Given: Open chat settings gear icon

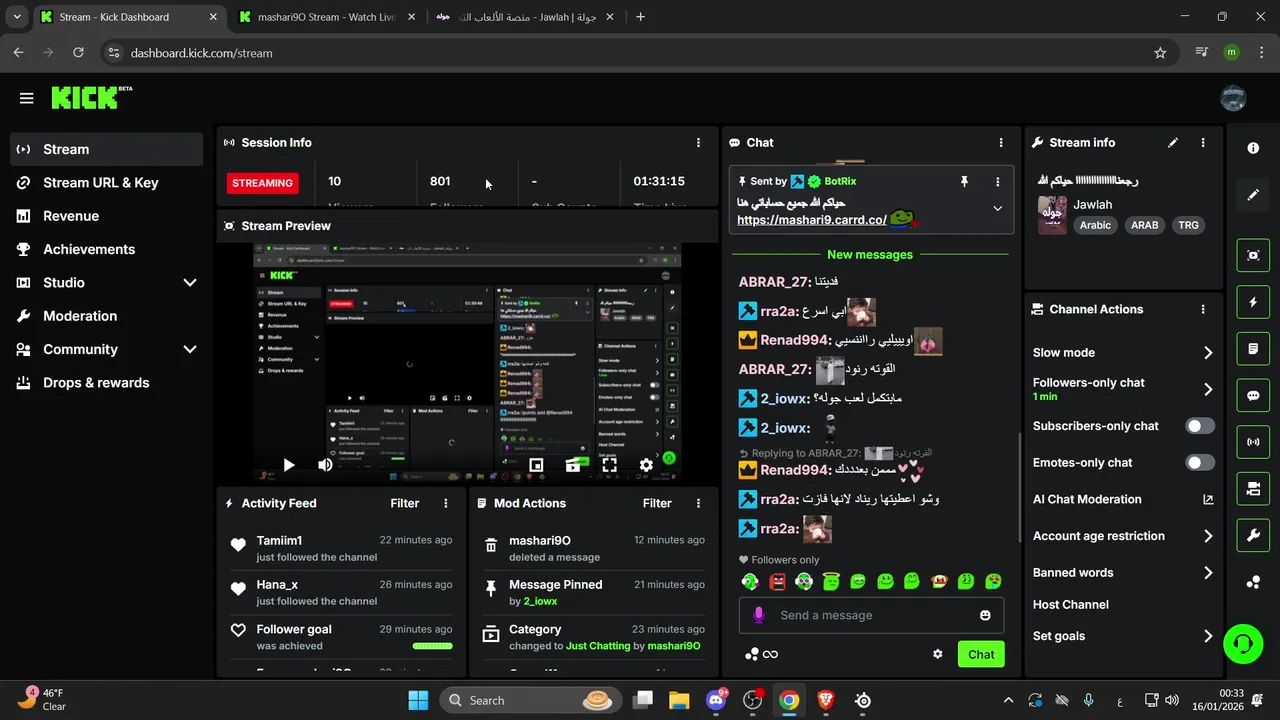Looking at the screenshot, I should [937, 654].
